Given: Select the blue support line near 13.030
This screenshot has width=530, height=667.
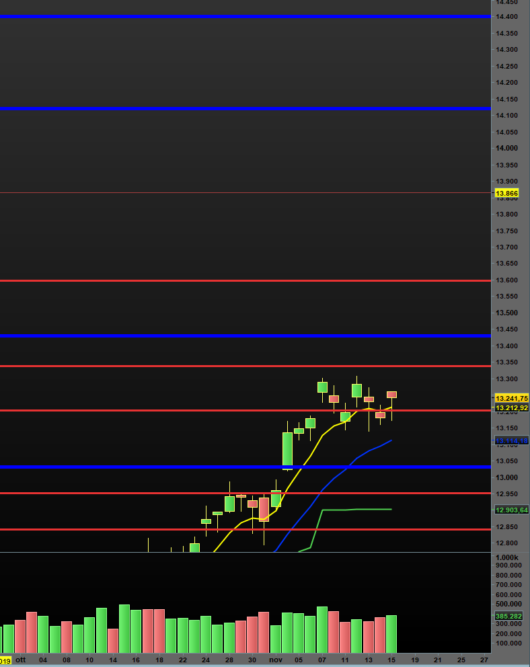Looking at the screenshot, I should click(x=245, y=467).
